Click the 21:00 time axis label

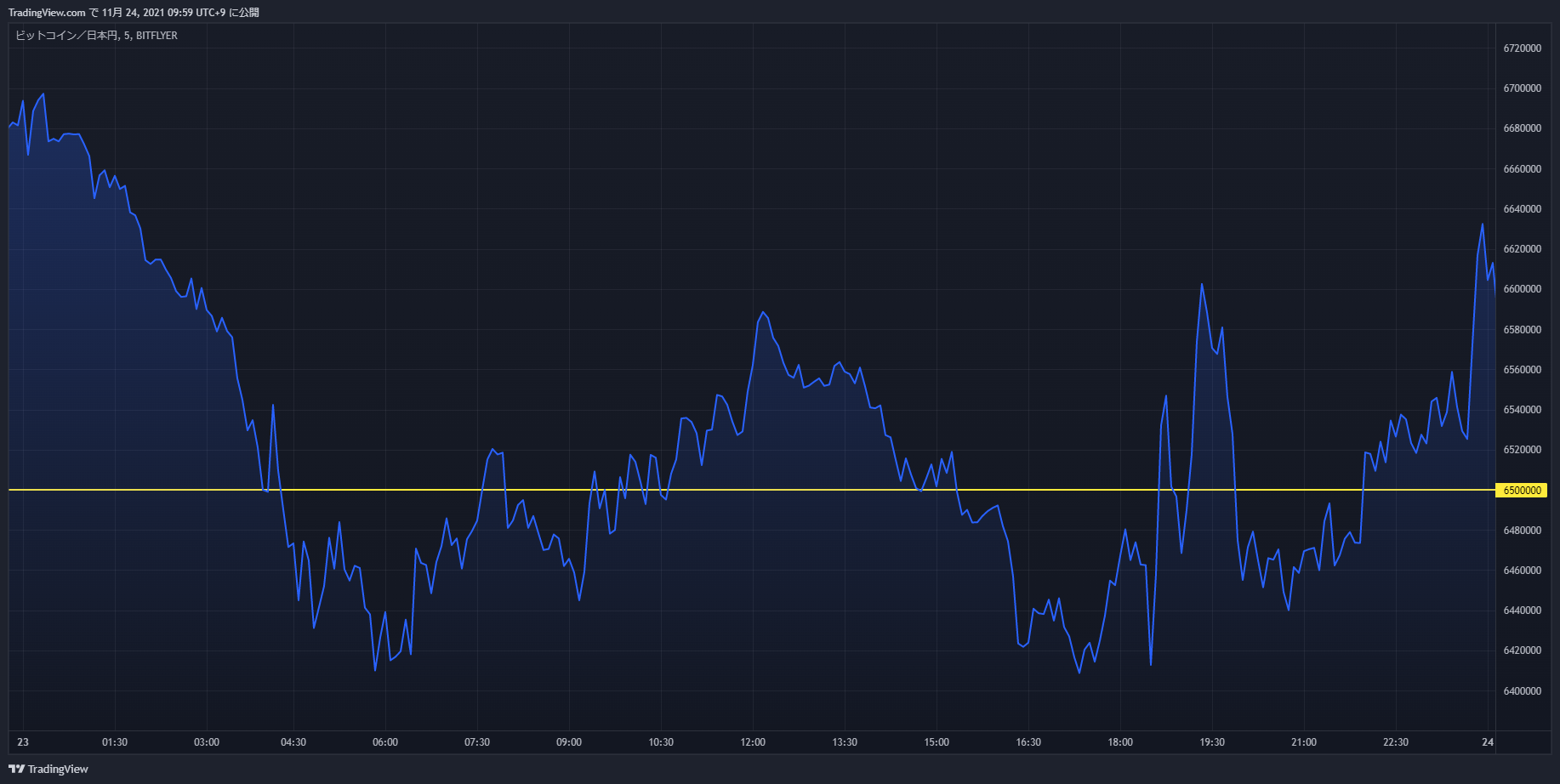pos(1304,742)
